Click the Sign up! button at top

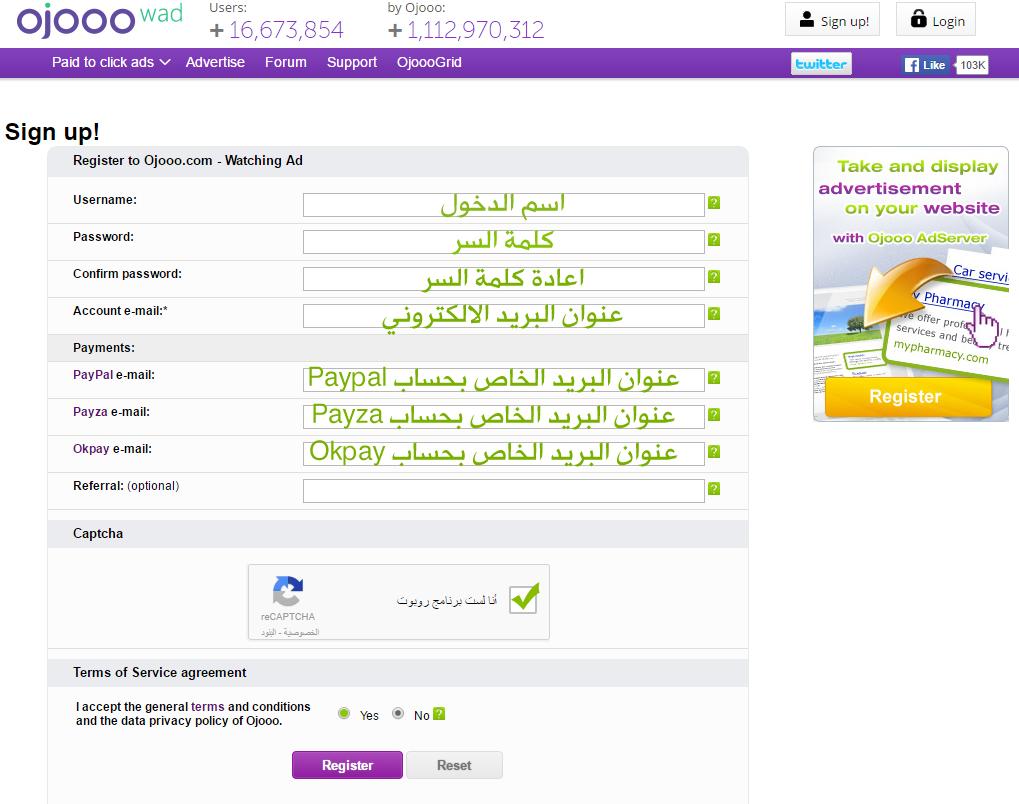pos(832,19)
